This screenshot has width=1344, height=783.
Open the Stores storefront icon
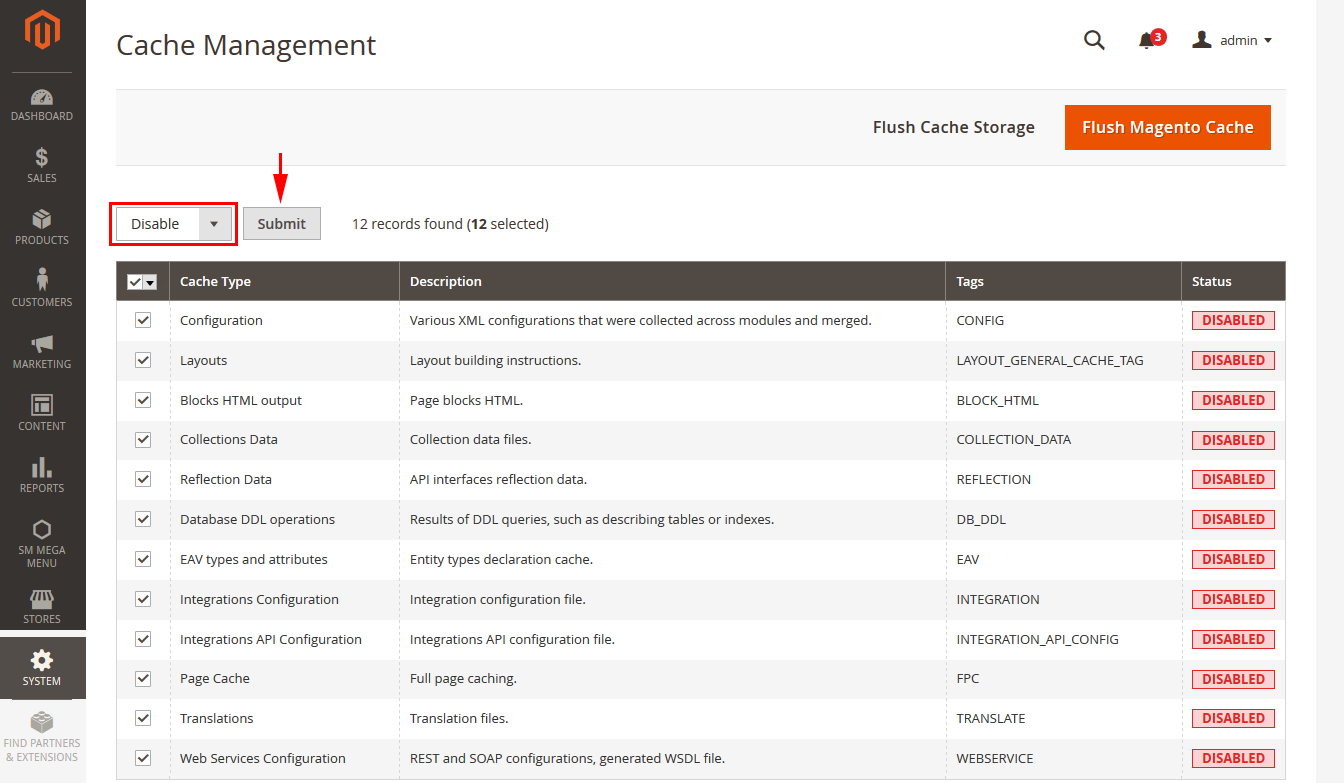click(42, 599)
